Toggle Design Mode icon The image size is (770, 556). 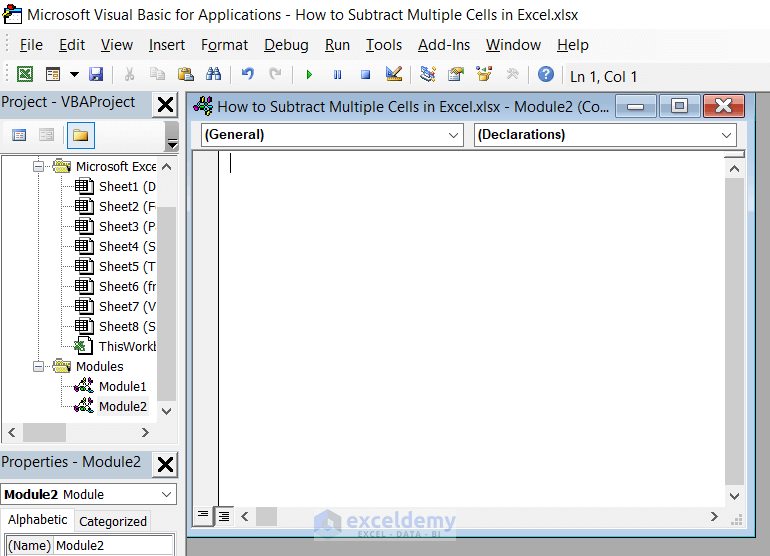(394, 75)
